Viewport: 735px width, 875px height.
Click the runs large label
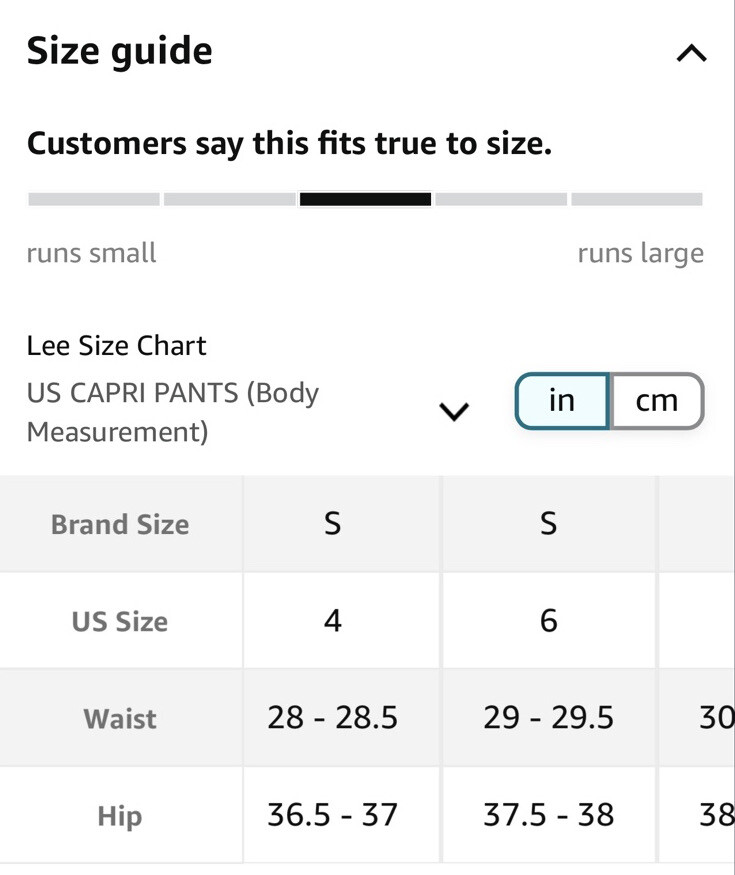[x=641, y=253]
